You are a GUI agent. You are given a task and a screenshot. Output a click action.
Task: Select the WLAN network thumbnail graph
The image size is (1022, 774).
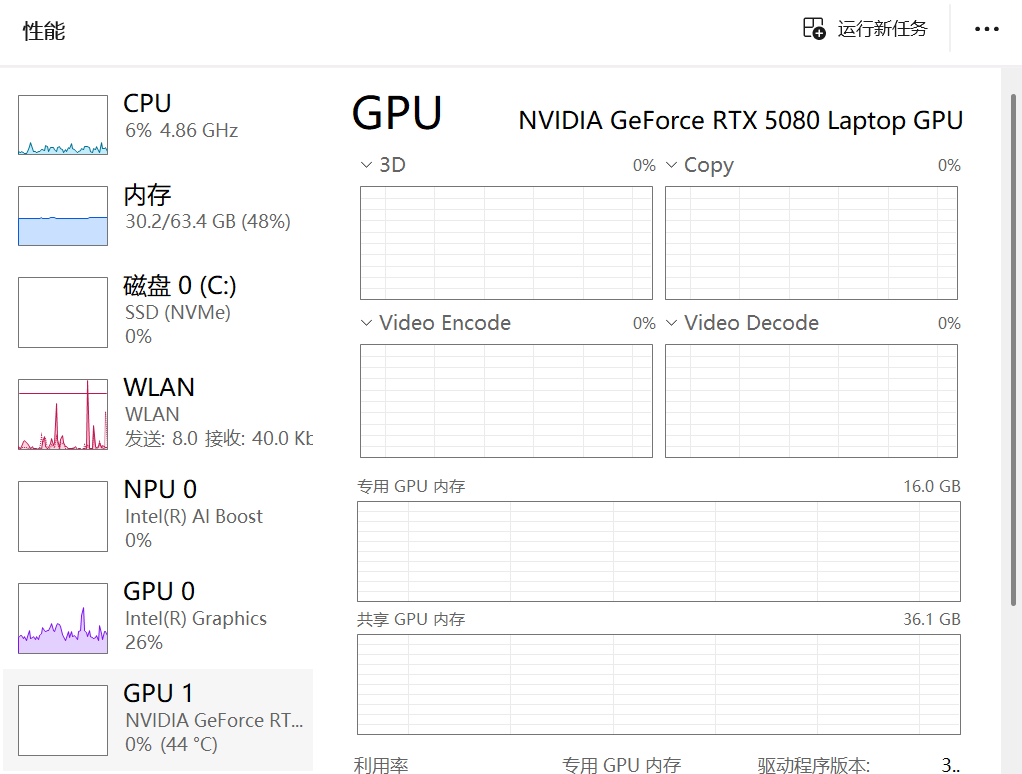[x=63, y=414]
